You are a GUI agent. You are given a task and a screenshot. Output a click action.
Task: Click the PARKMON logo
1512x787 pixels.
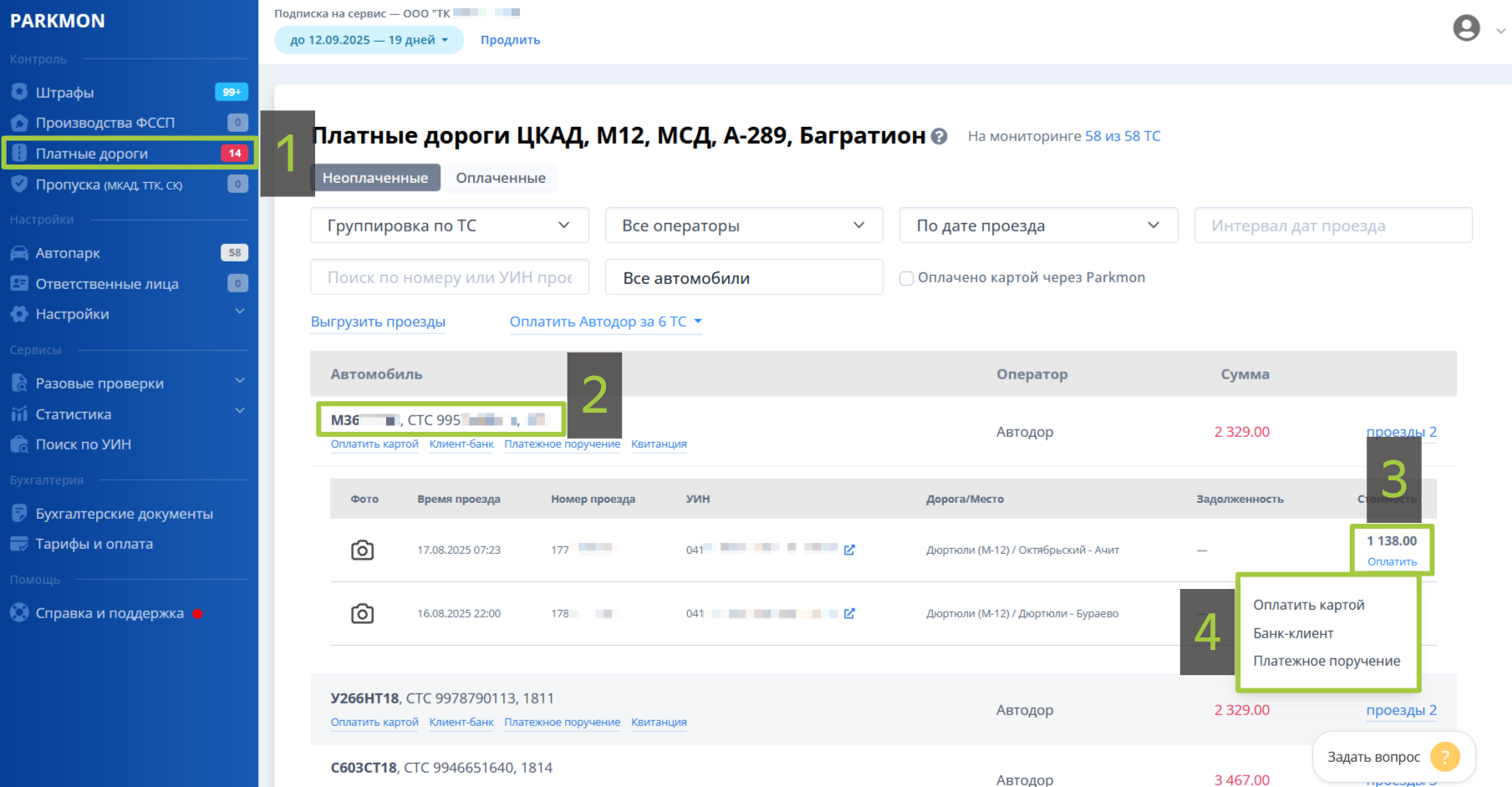(x=58, y=21)
